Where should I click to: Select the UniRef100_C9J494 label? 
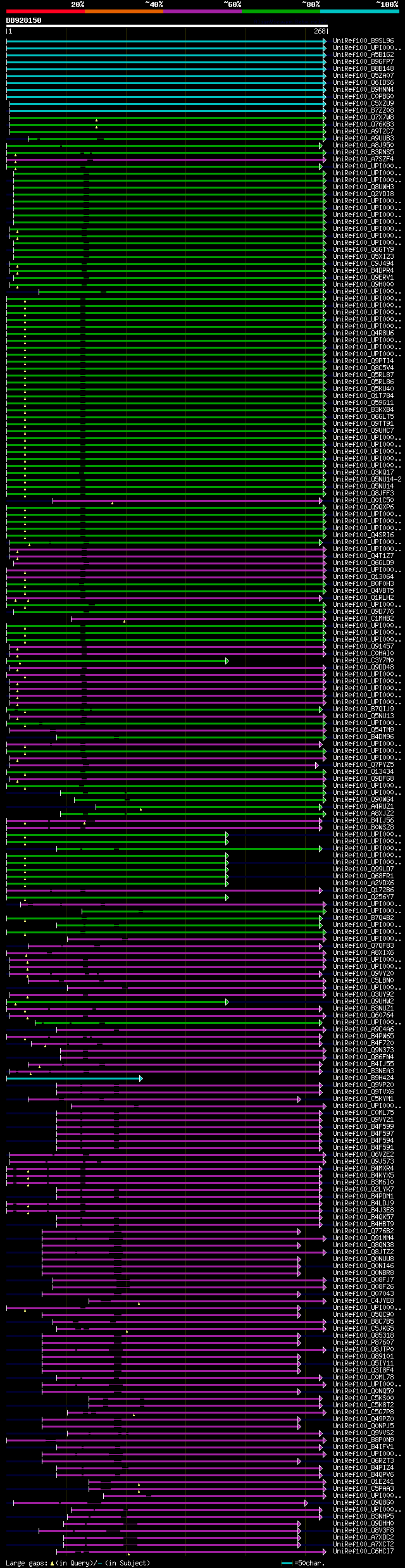[x=363, y=264]
